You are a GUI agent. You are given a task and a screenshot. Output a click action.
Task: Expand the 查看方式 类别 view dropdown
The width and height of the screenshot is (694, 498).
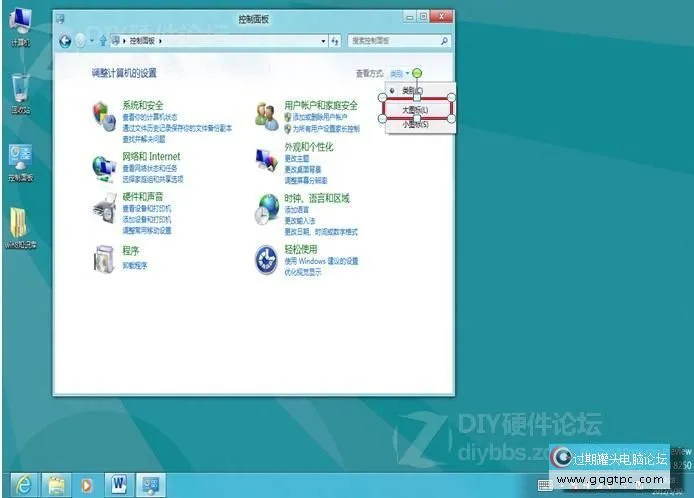tap(400, 73)
